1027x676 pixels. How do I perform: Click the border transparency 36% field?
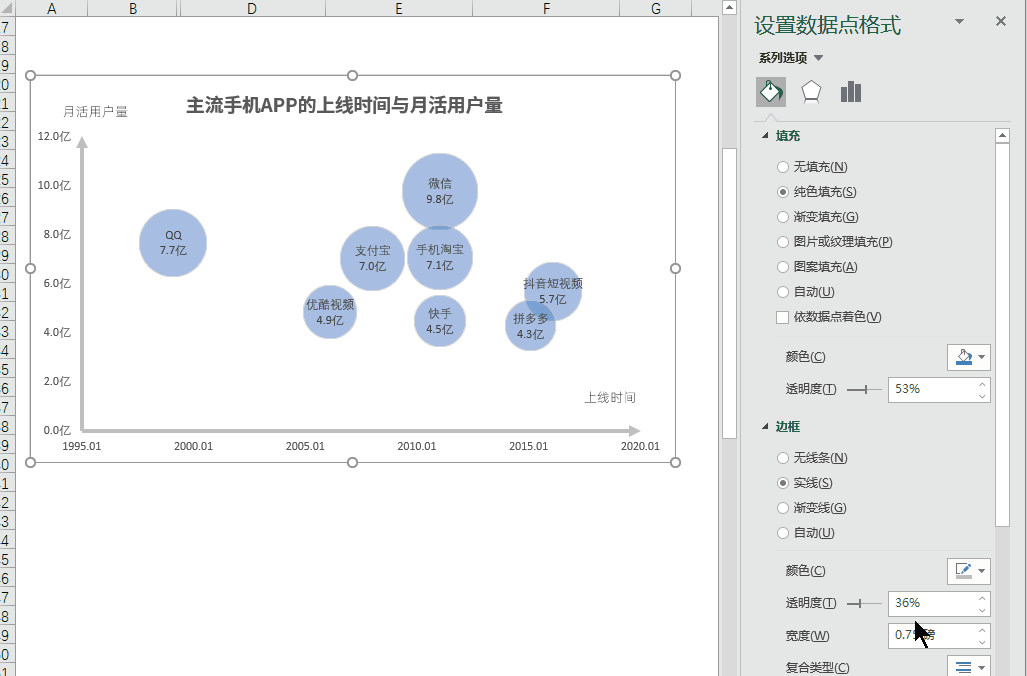(x=933, y=603)
